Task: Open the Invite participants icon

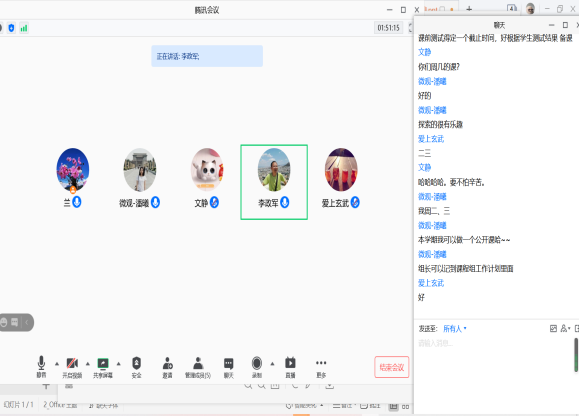Action: coord(167,367)
